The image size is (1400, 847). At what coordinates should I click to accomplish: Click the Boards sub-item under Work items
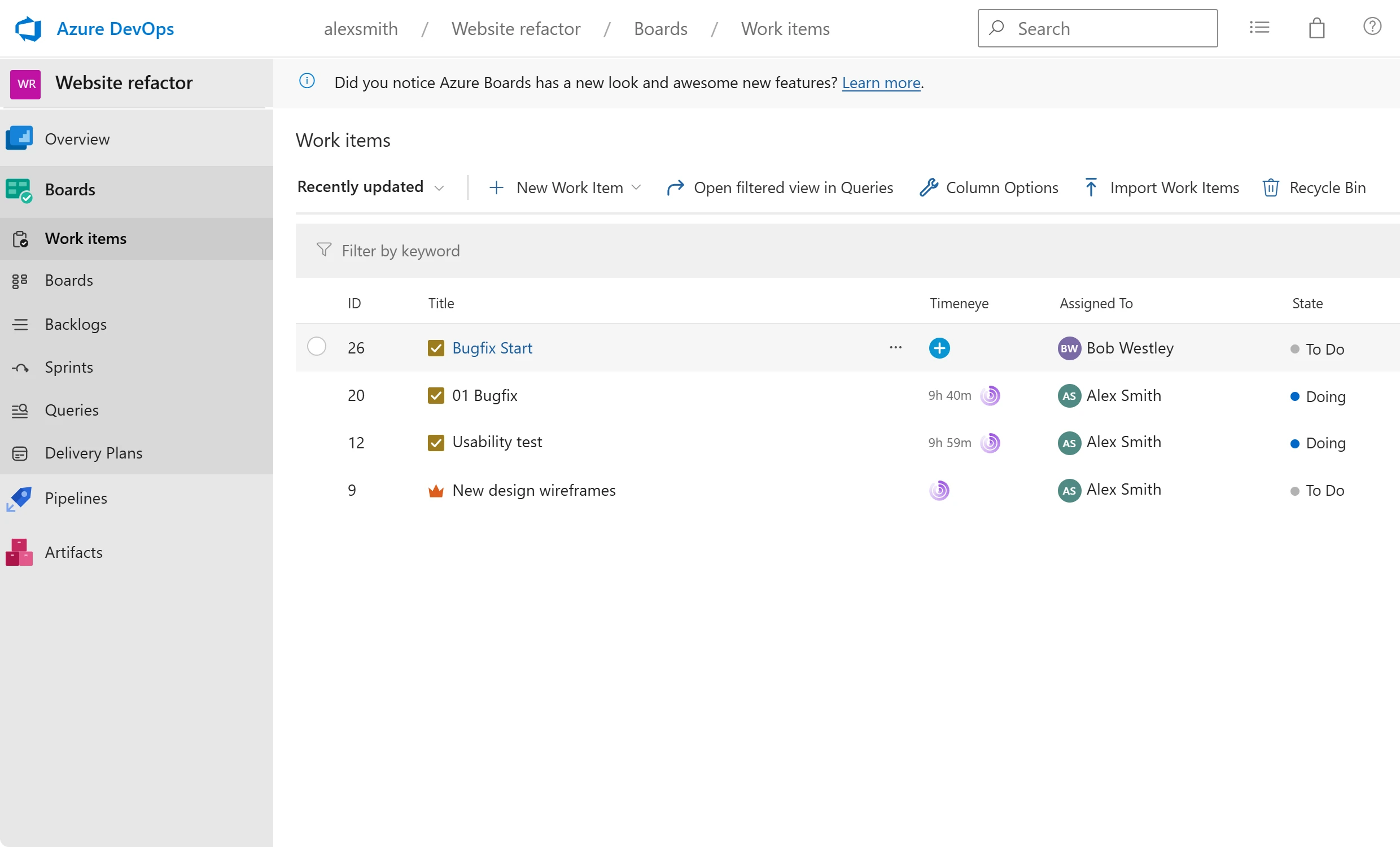[137, 280]
